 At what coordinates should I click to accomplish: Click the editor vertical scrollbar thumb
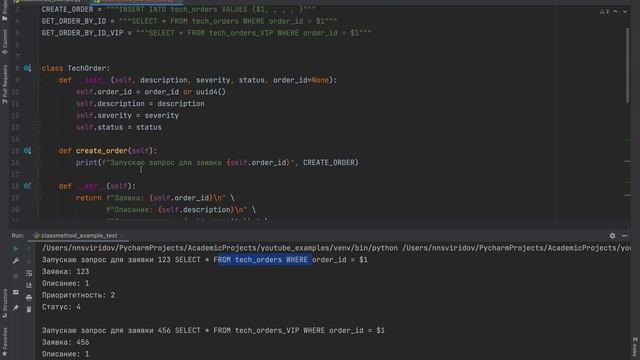[x=628, y=65]
